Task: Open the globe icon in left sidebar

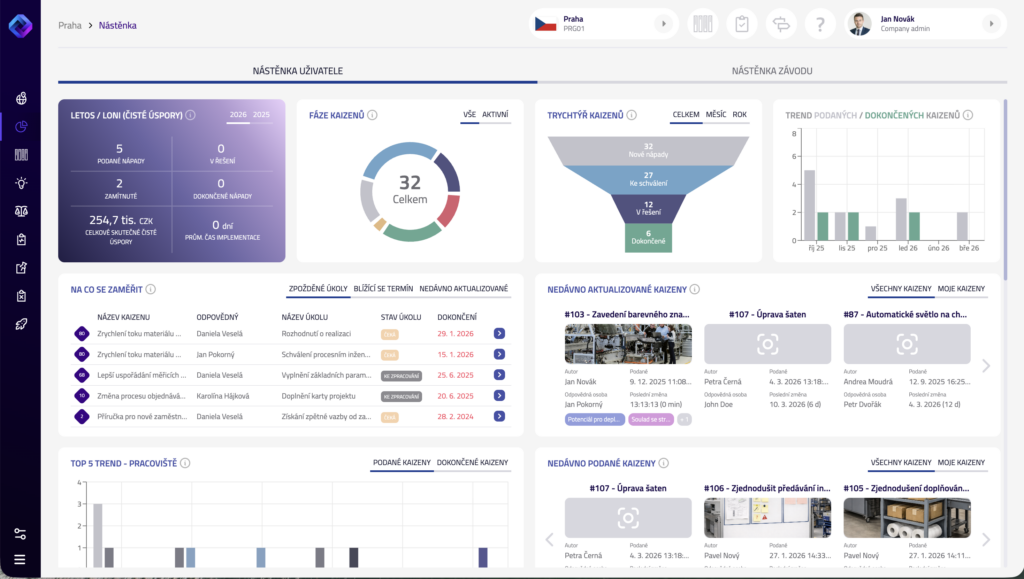Action: click(x=20, y=98)
